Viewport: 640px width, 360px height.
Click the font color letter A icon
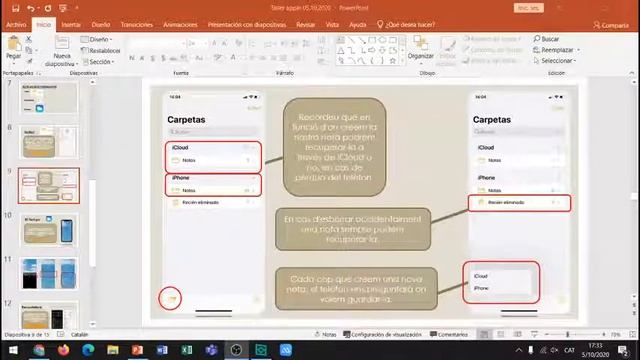(x=233, y=58)
